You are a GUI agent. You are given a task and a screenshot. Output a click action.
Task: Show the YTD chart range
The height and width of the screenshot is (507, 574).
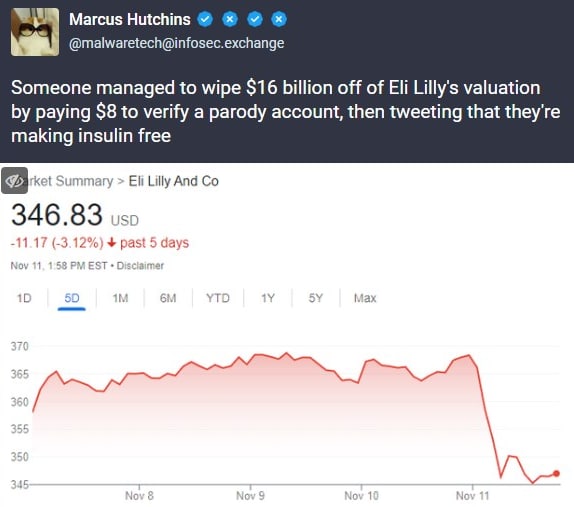point(218,298)
